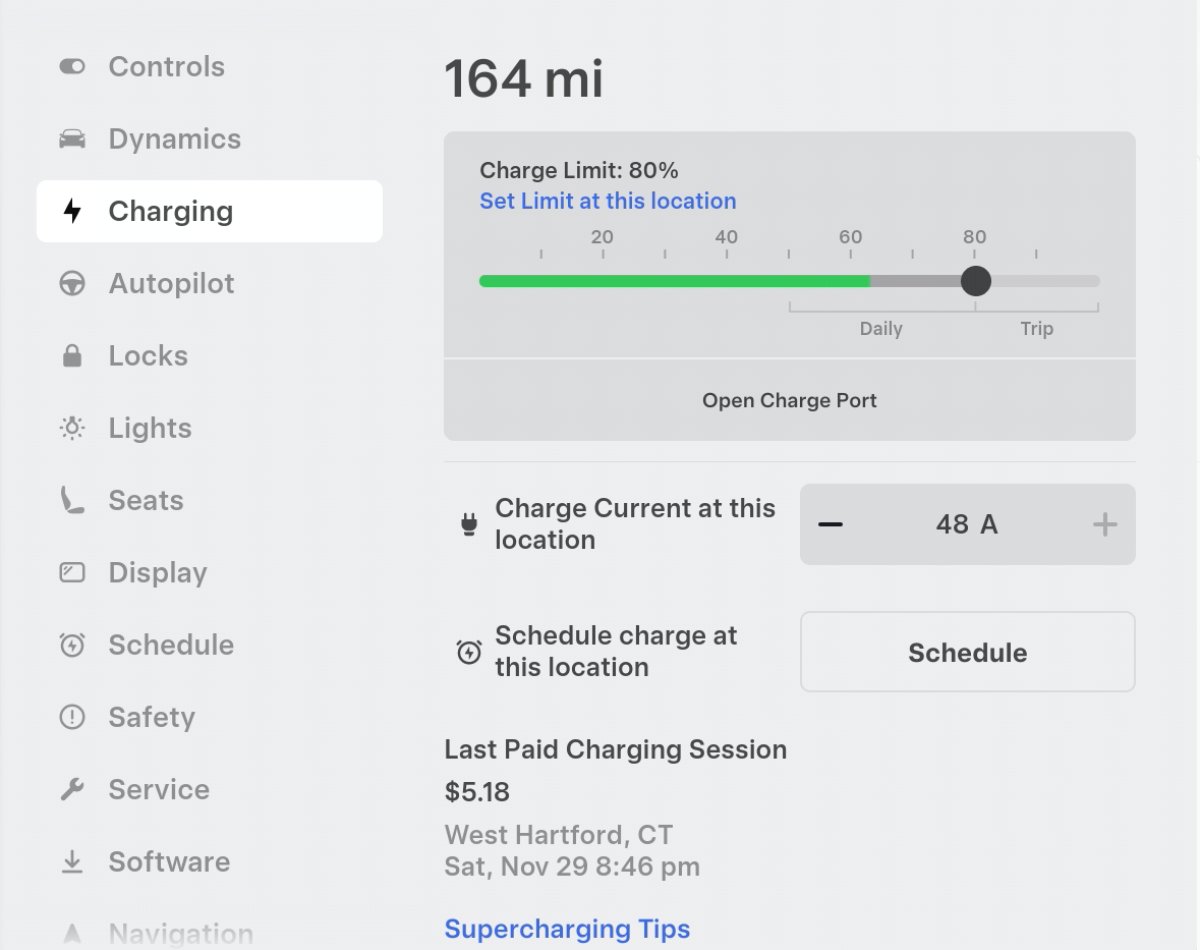Screen dimensions: 1200x950
Task: Open the Schedule menu item in sidebar
Action: coord(171,645)
